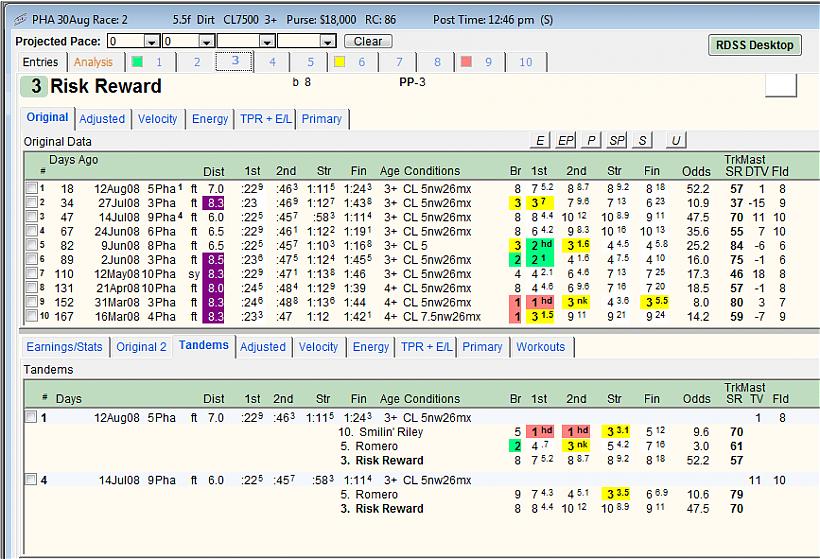Click the purple 8.0 distance on 21Apr08 row
Screen dimensions: 820x559
213,288
